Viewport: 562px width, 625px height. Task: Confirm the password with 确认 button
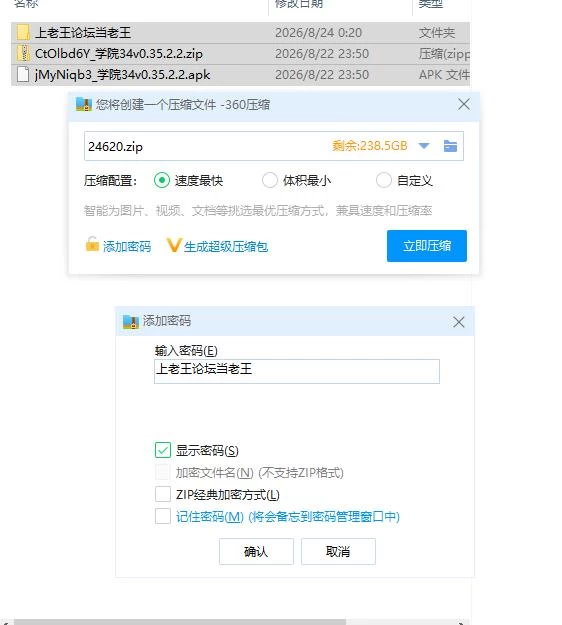click(x=256, y=552)
